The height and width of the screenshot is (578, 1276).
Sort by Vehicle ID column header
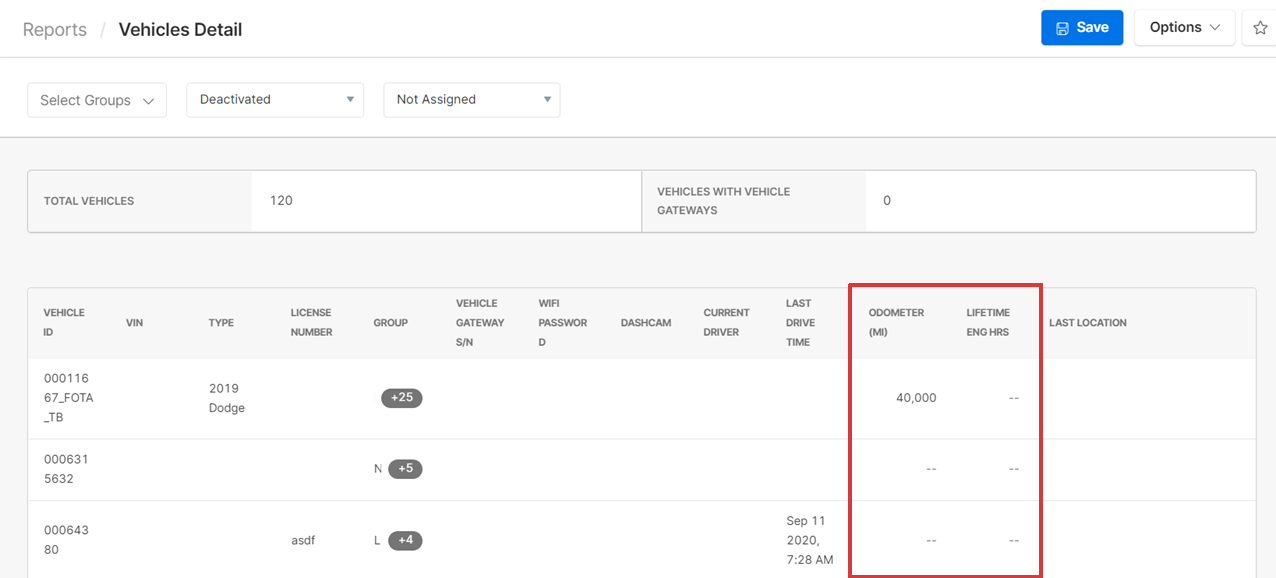pyautogui.click(x=64, y=322)
